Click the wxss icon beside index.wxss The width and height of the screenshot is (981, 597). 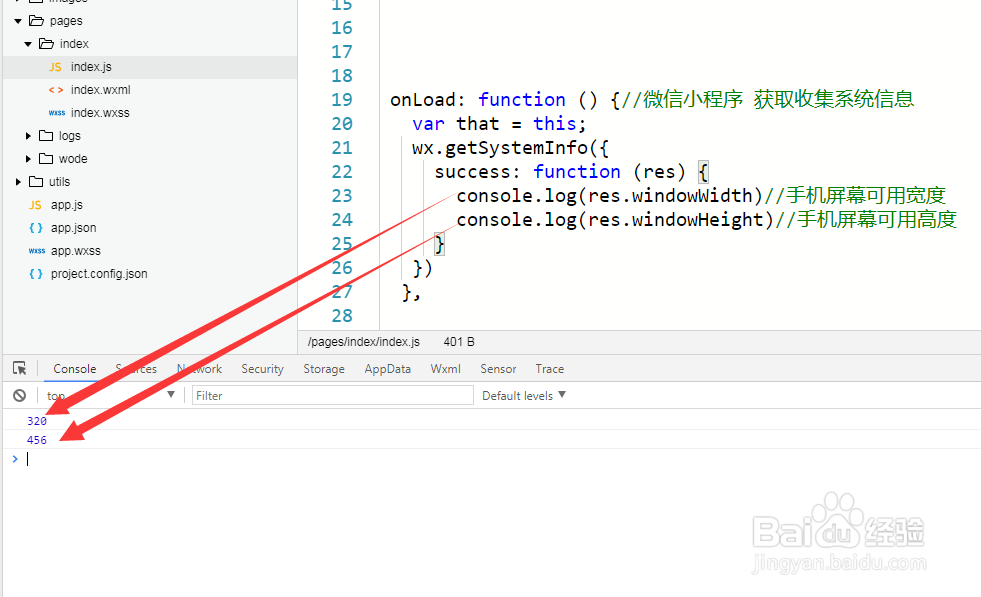pos(56,113)
